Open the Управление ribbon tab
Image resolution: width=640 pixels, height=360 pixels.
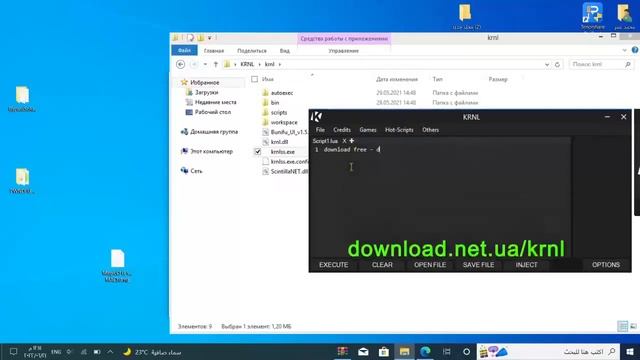pos(344,51)
